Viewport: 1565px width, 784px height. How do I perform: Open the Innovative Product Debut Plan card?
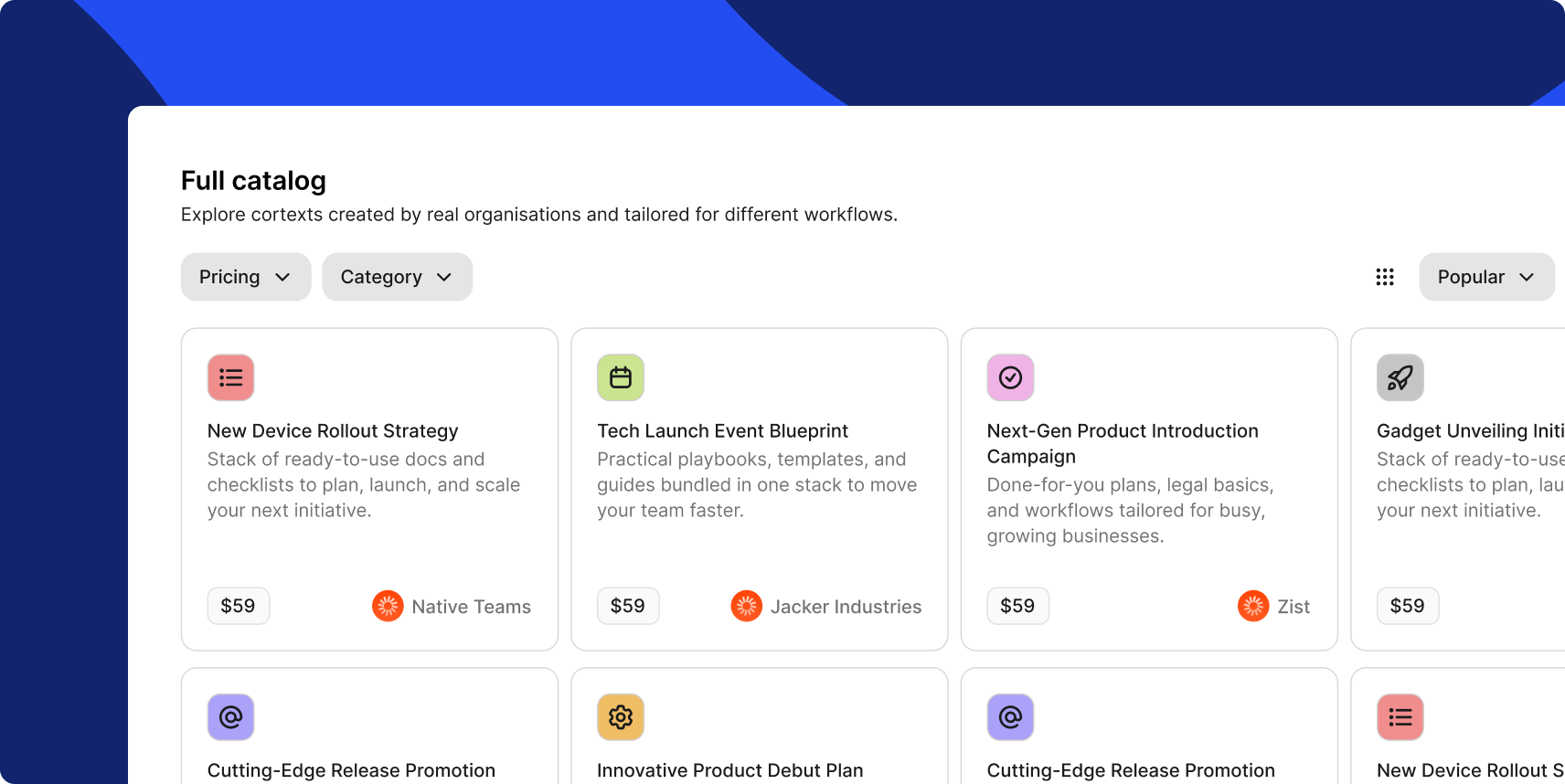(x=729, y=770)
